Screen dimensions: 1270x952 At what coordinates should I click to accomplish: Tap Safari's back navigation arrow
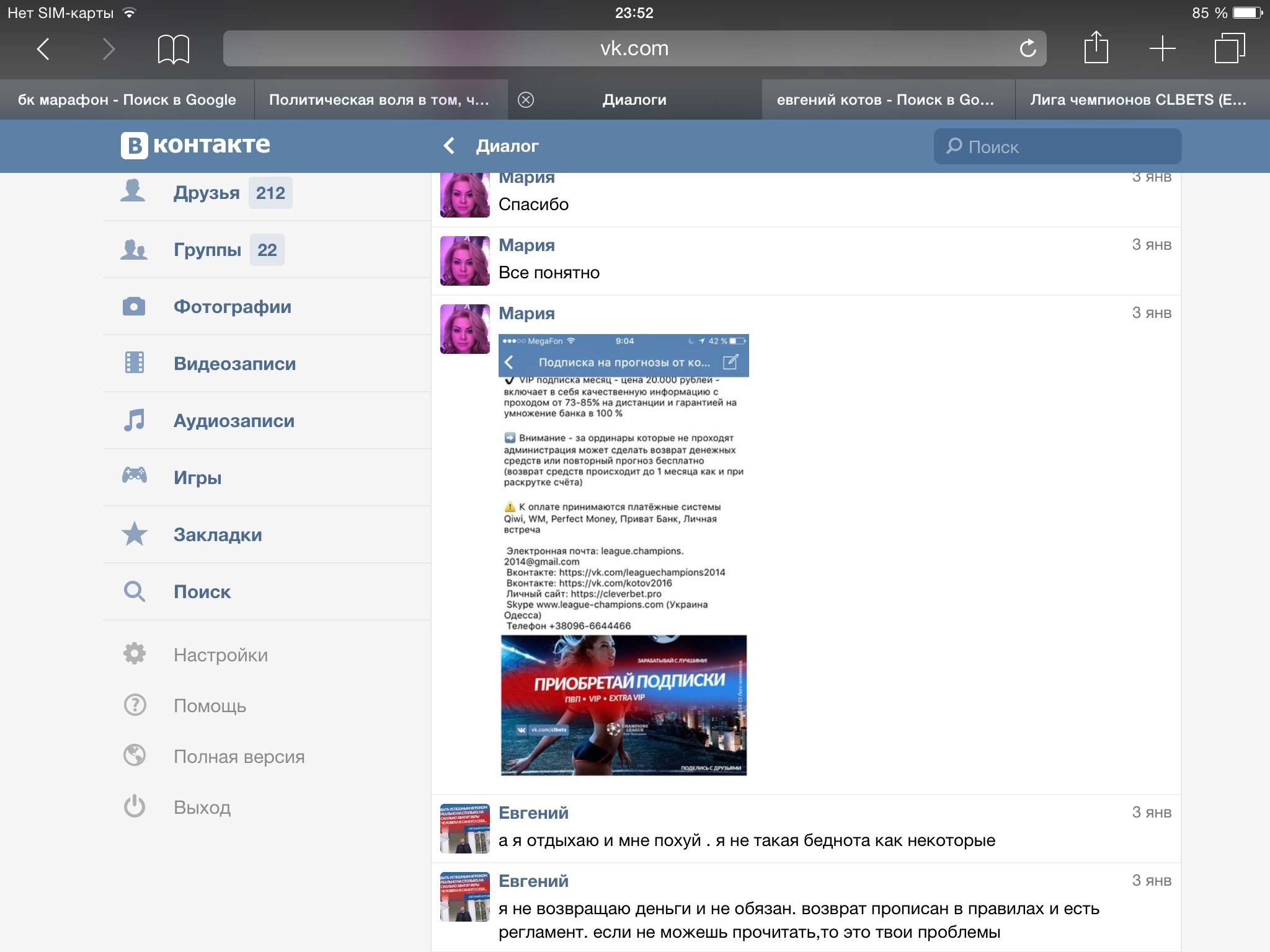[x=43, y=49]
